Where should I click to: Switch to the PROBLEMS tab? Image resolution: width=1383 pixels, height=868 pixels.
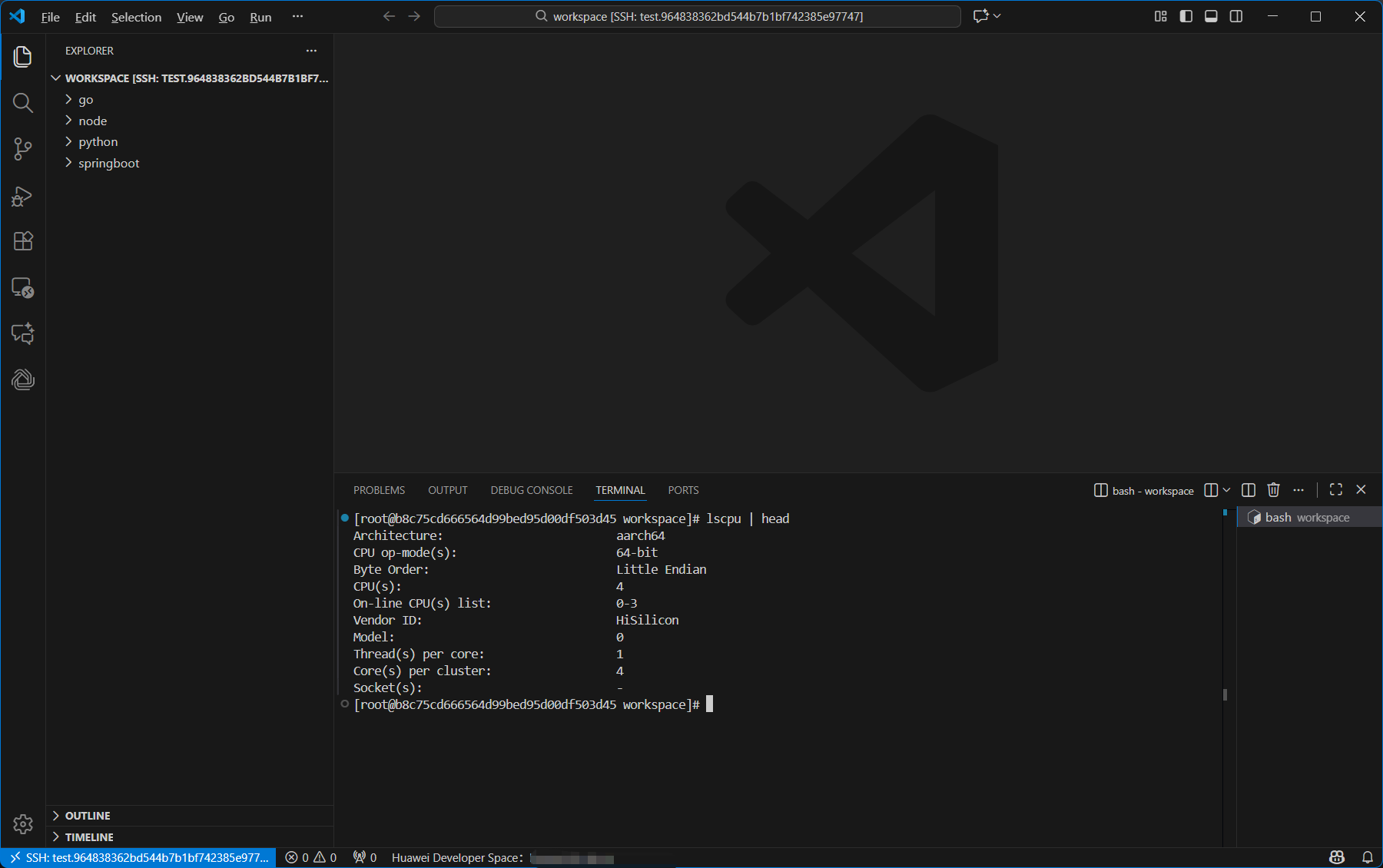[379, 490]
